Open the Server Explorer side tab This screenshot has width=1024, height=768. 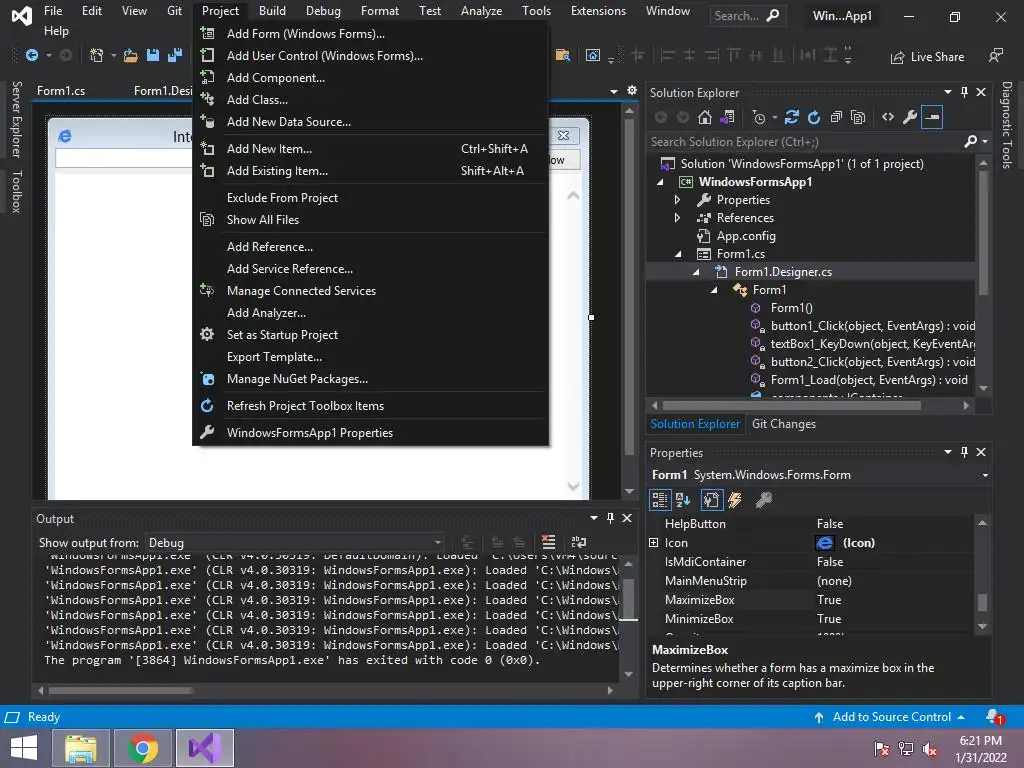pos(17,119)
